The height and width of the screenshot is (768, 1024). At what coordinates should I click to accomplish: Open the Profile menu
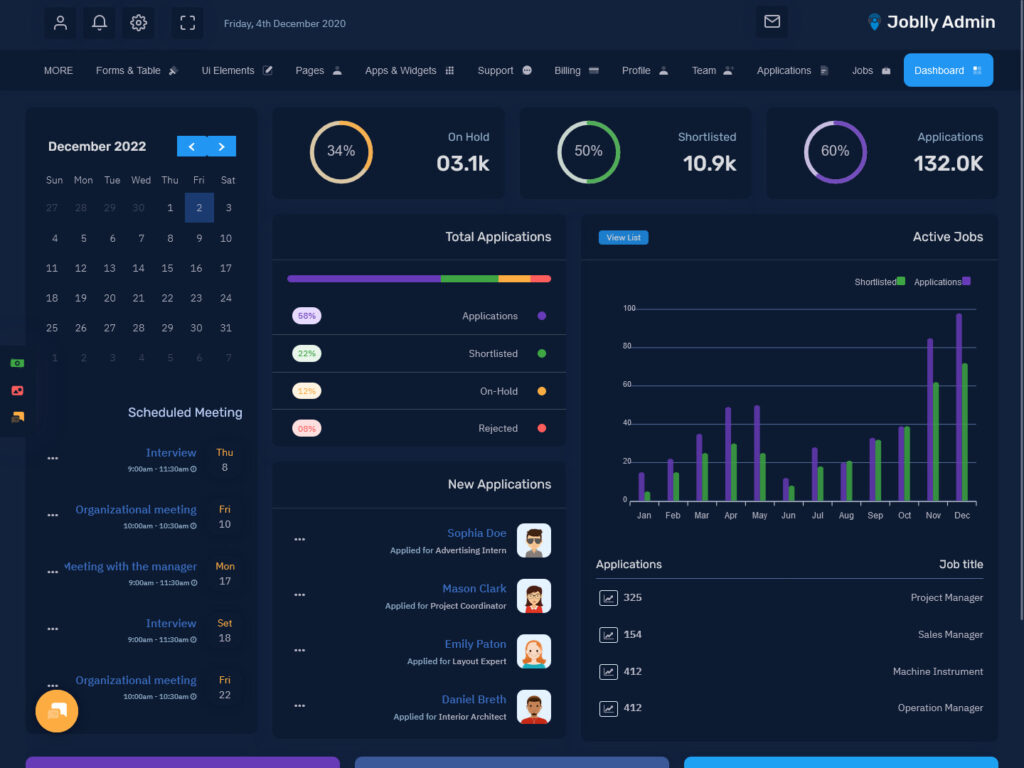(645, 71)
